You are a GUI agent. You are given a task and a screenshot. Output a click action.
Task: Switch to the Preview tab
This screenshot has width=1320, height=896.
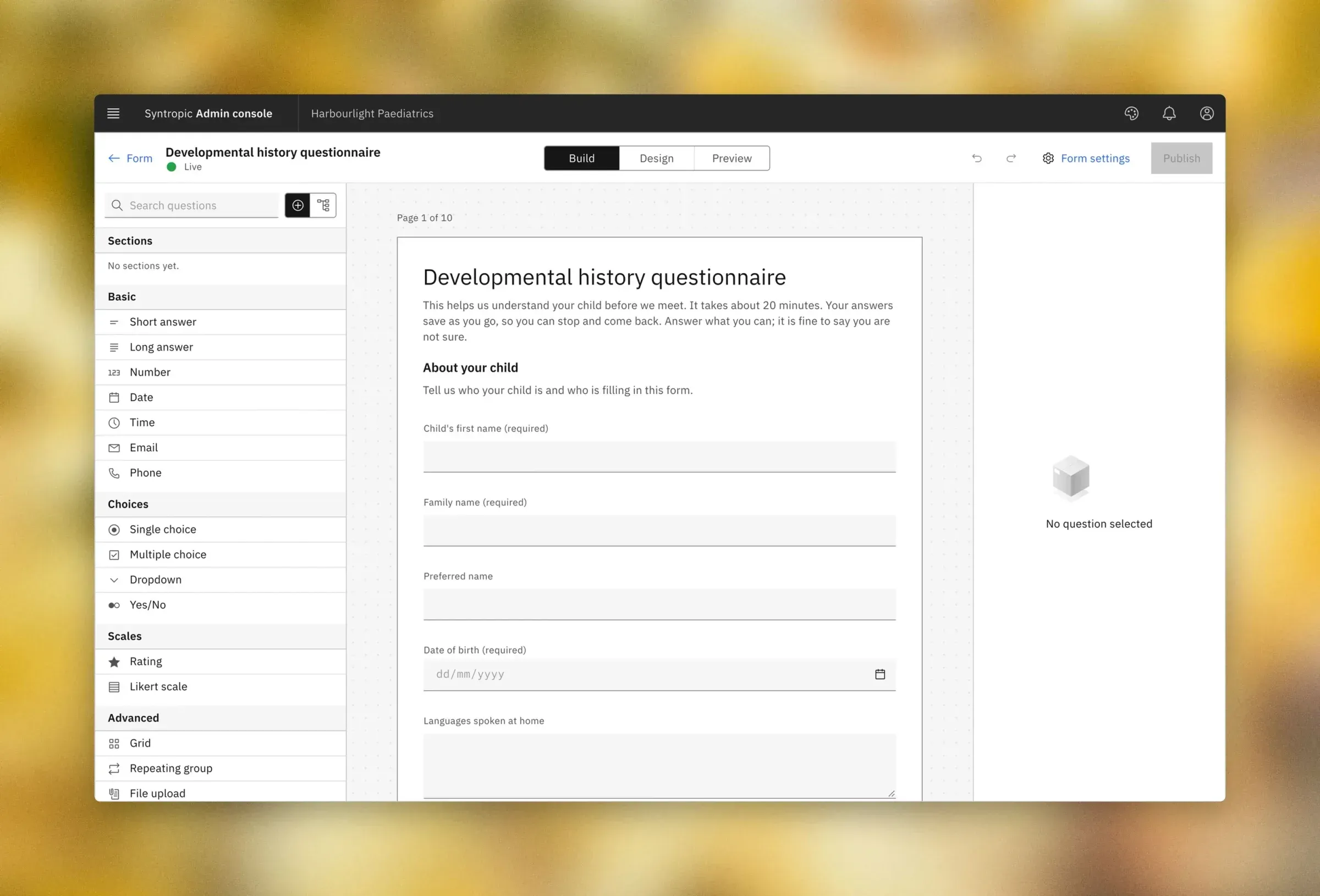click(732, 158)
